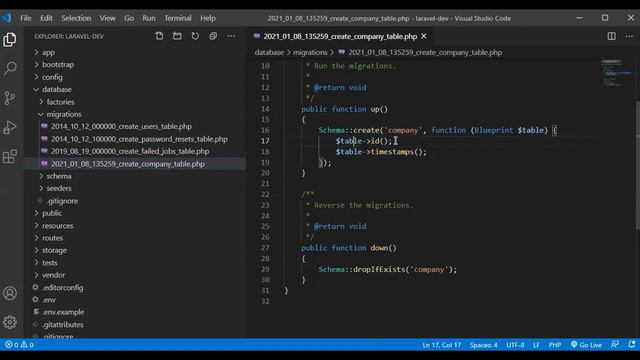Open 2014_10_12_000000_create_users_table.php file
This screenshot has width=640, height=360.
point(135,127)
